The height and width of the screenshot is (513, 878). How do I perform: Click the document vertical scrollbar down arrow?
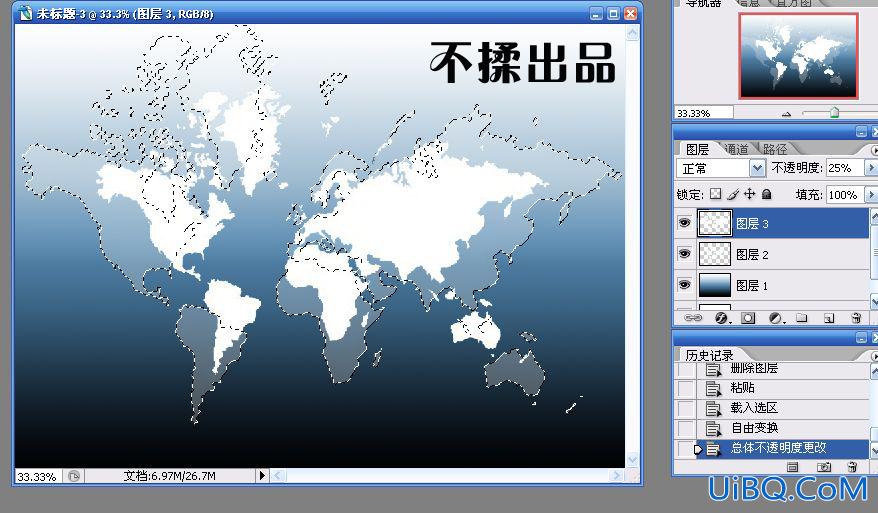click(632, 460)
